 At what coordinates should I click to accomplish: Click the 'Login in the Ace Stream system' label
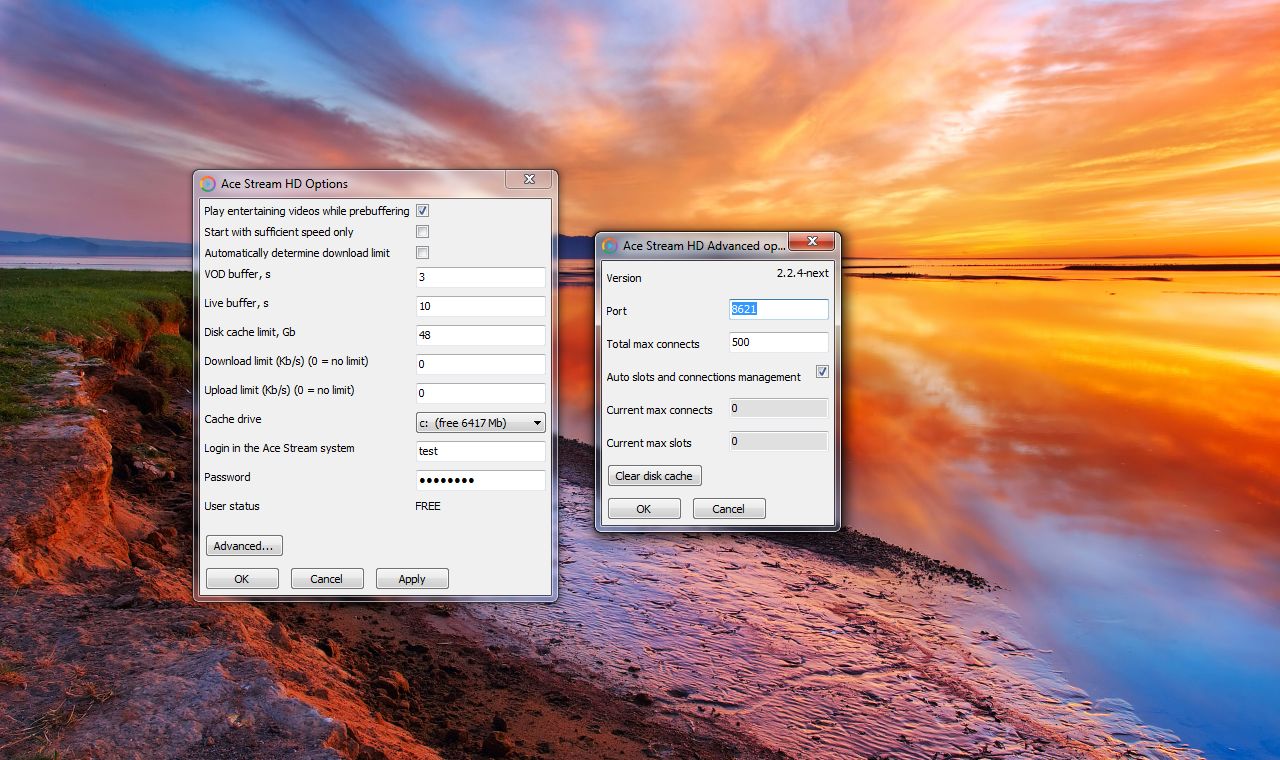click(x=279, y=448)
